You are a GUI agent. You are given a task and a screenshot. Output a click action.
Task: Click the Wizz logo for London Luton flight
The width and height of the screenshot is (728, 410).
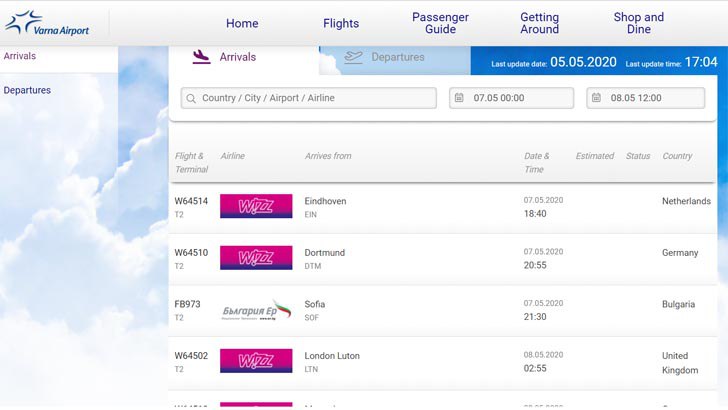click(x=256, y=361)
